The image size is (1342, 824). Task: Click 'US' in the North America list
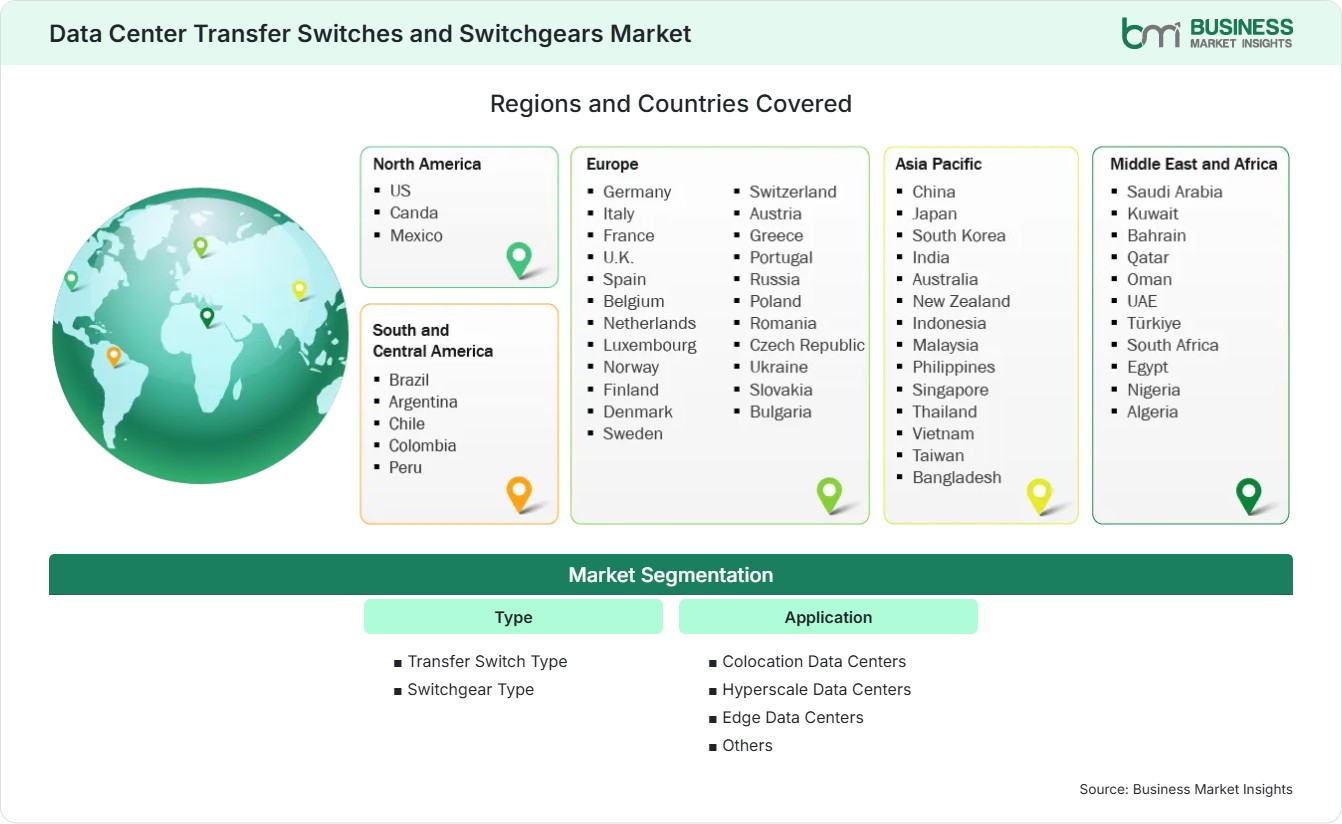click(x=400, y=190)
